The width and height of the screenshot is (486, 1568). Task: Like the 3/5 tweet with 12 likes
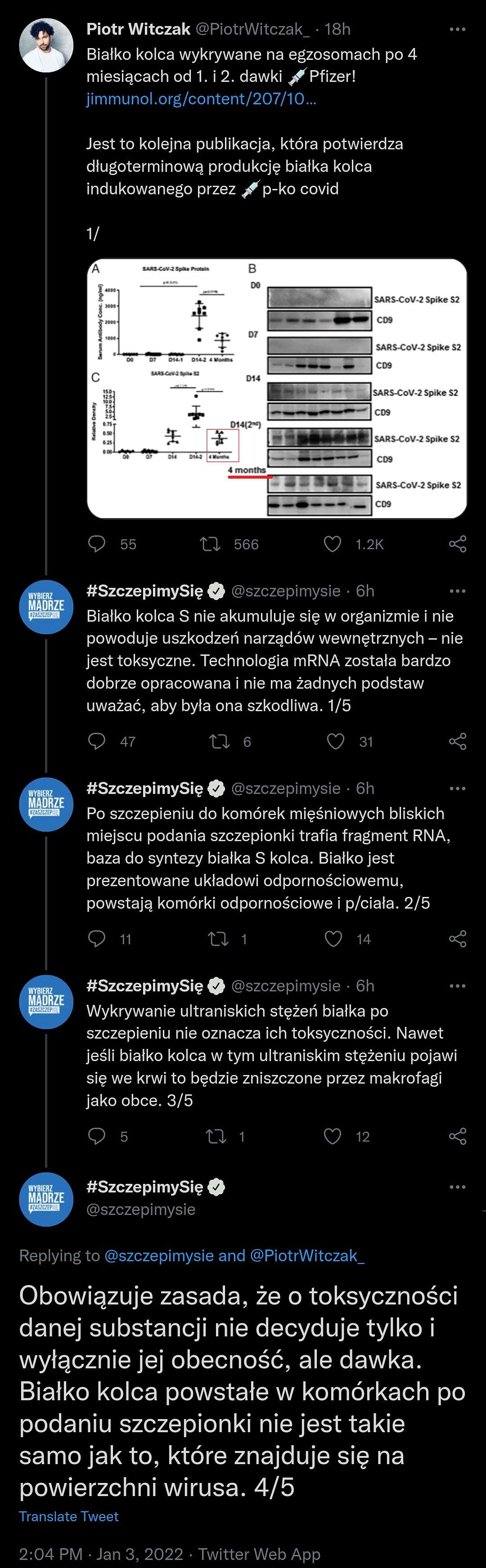tap(333, 1135)
